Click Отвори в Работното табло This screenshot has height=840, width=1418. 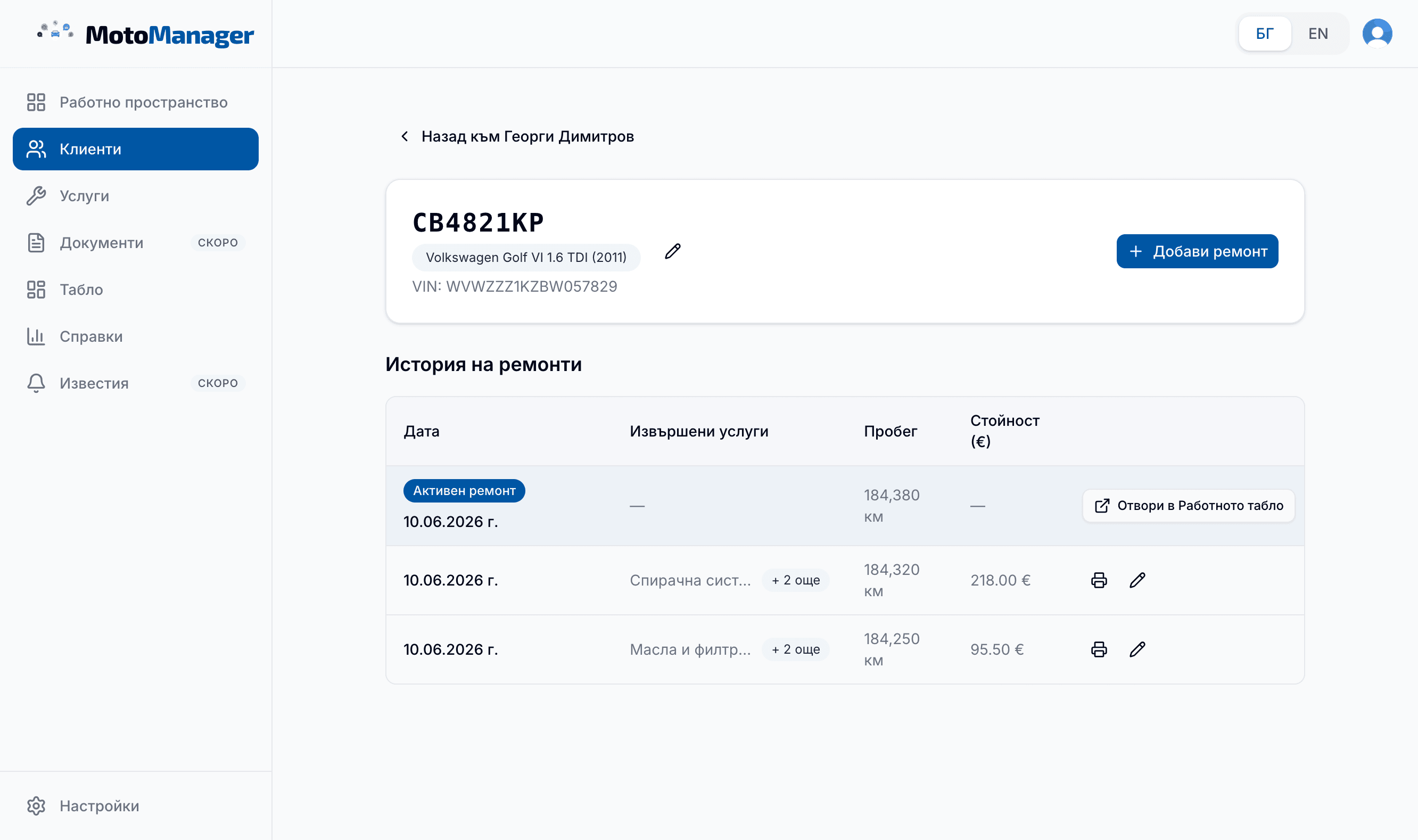click(x=1188, y=506)
